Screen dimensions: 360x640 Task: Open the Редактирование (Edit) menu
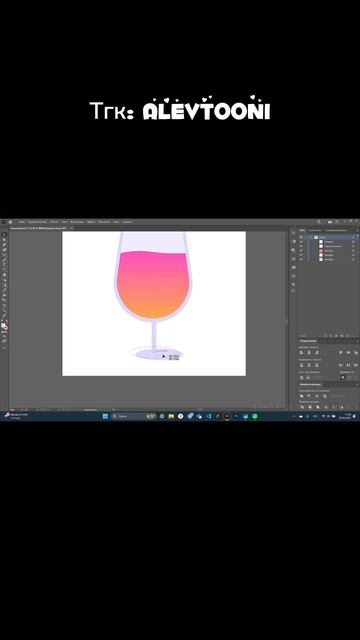point(37,222)
